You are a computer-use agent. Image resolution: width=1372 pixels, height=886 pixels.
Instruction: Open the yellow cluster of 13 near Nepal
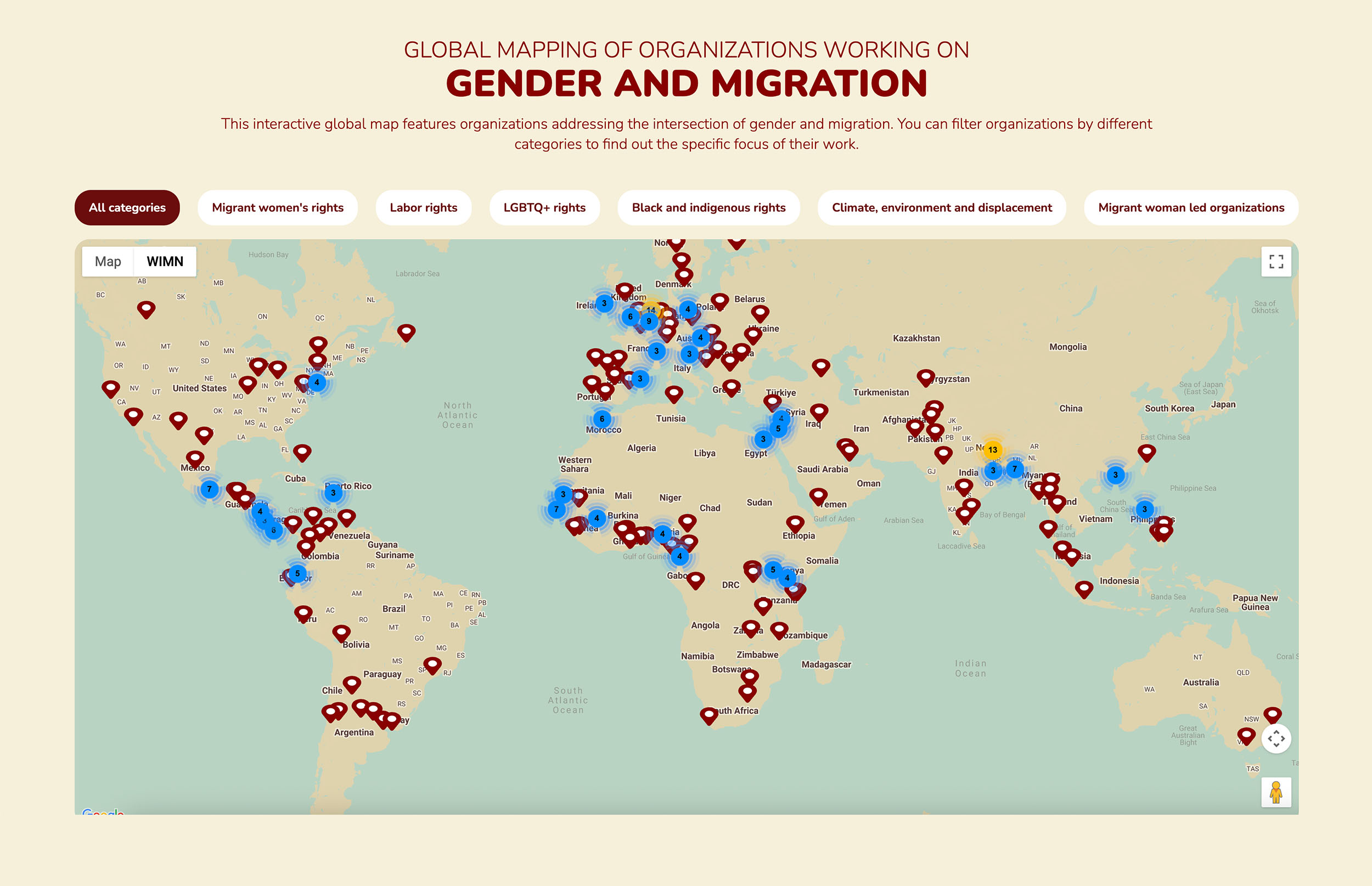click(993, 450)
